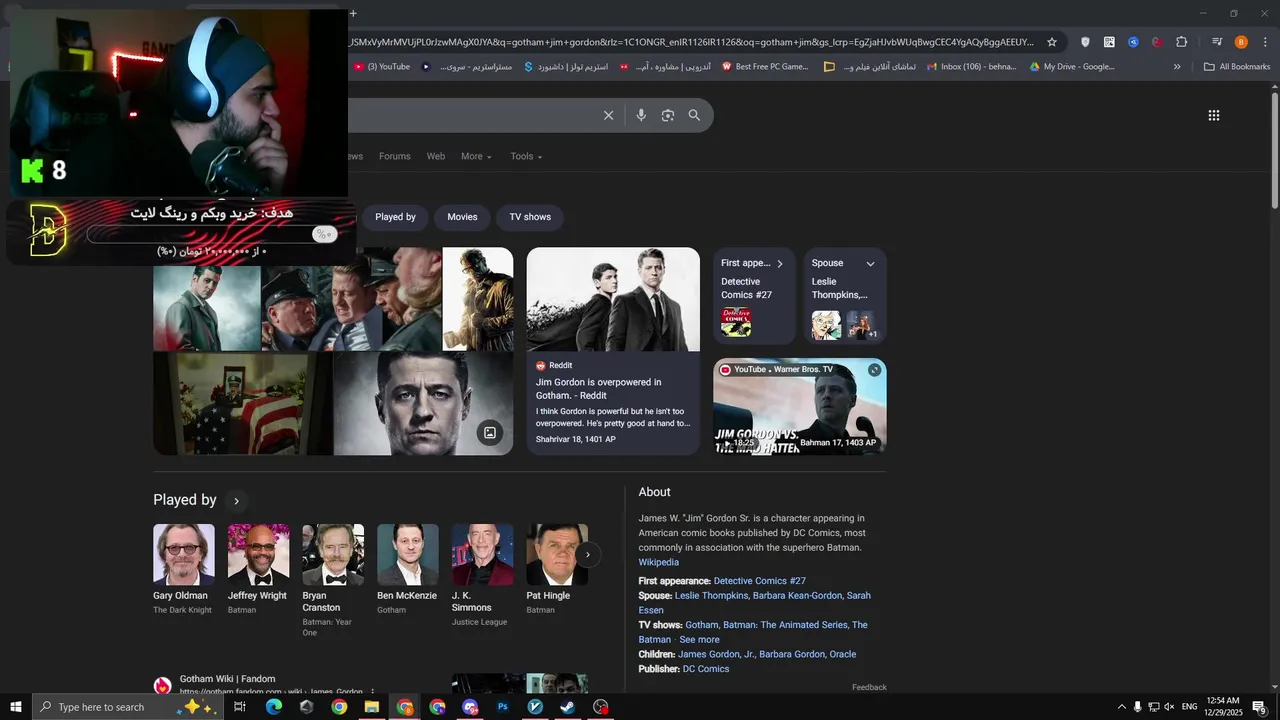Open the notification center icon
Viewport: 1280px width, 720px height.
[1259, 707]
